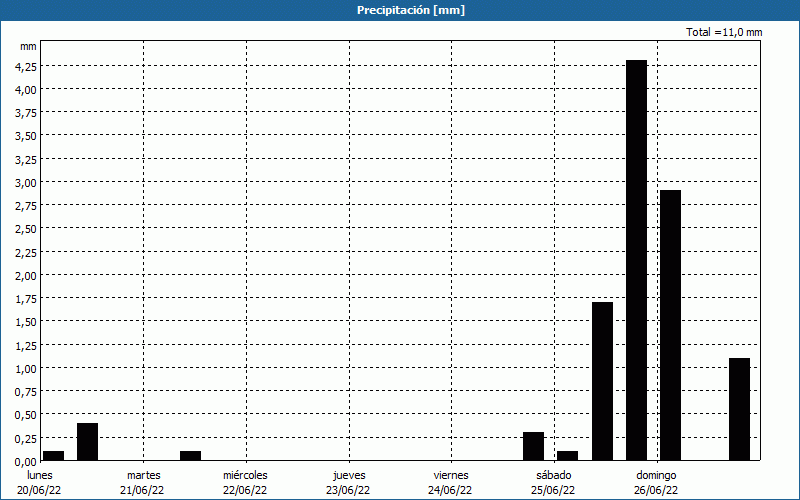
Task: Click the 4,00 y-axis value
Action: [x=26, y=90]
